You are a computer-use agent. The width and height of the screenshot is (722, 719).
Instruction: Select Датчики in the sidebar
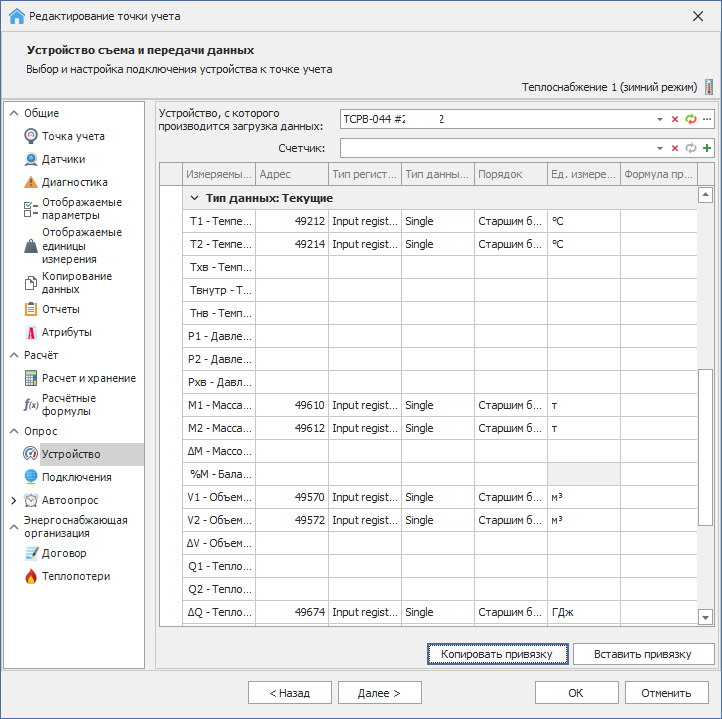[62, 159]
